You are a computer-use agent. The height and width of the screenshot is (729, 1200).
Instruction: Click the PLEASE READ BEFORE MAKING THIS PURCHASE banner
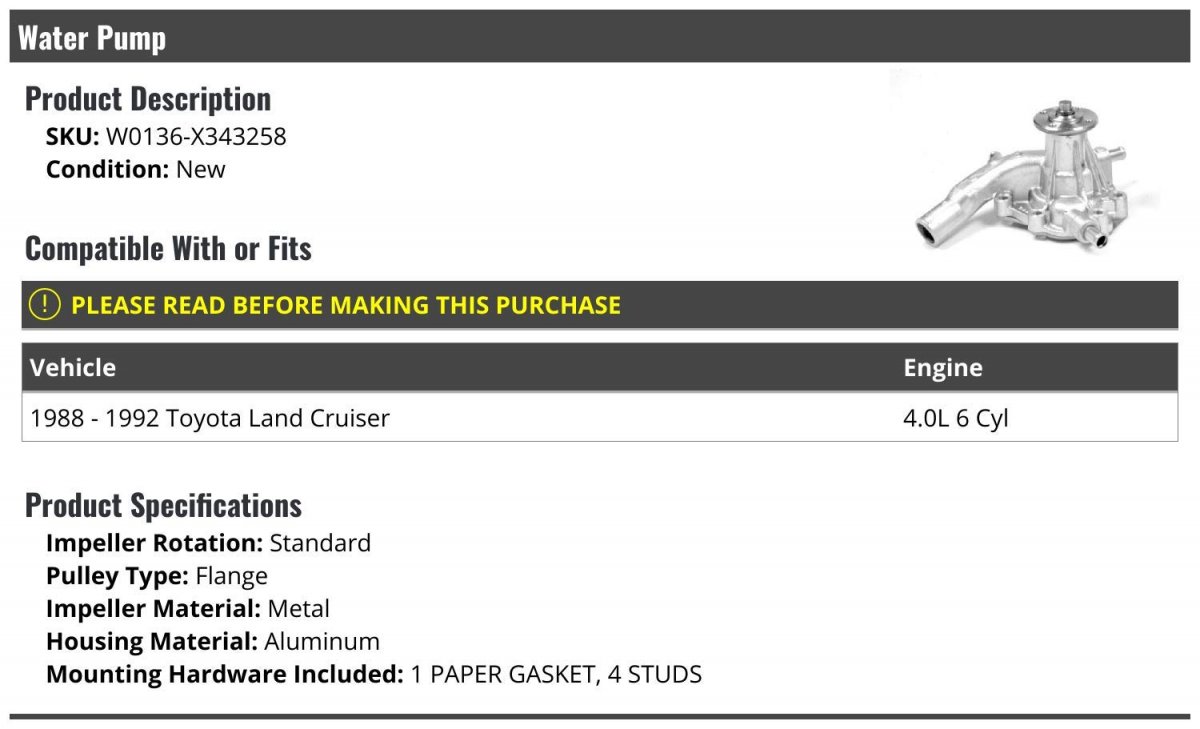point(600,305)
